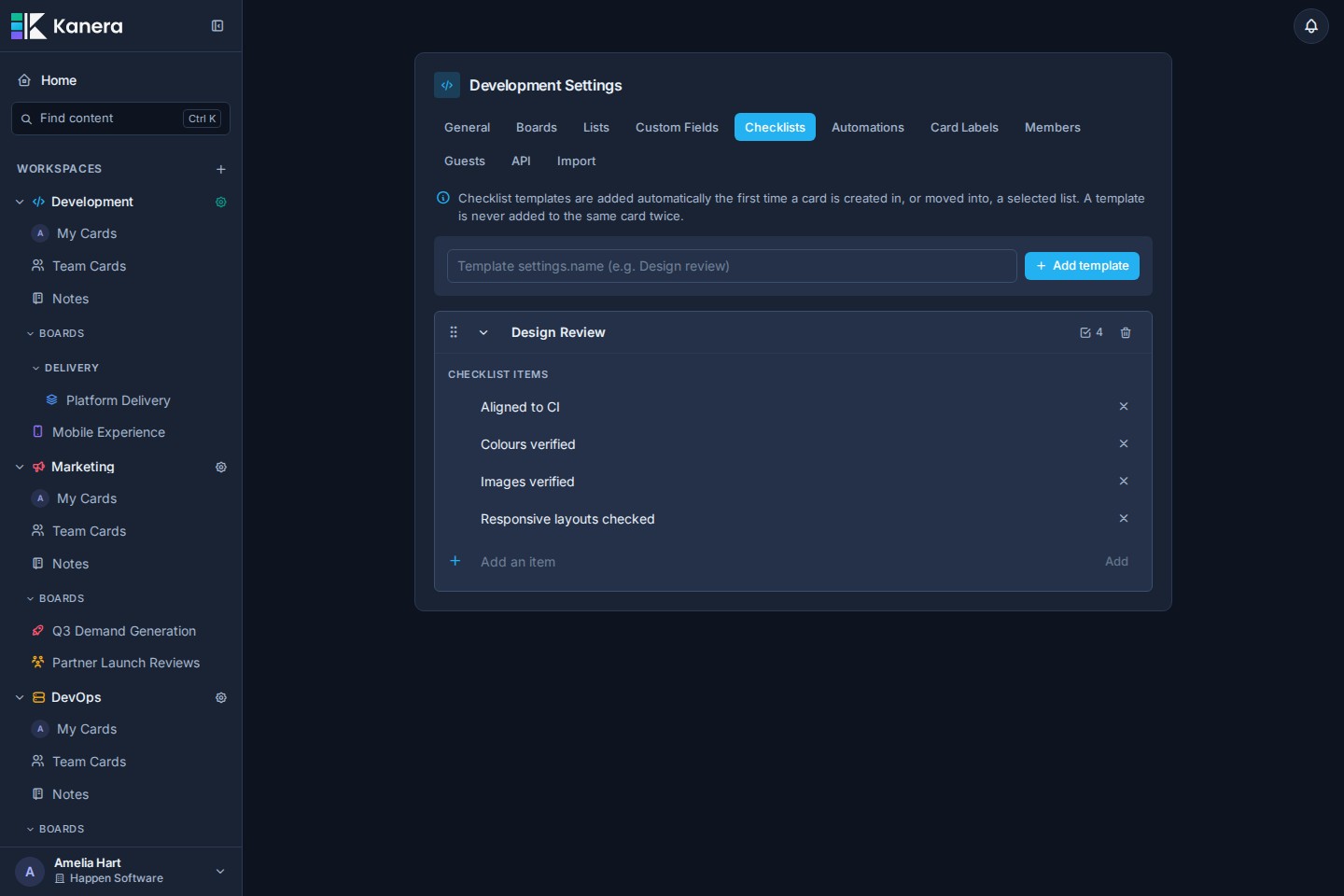Click the Images verified item text
This screenshot has width=1344, height=896.
pos(527,482)
